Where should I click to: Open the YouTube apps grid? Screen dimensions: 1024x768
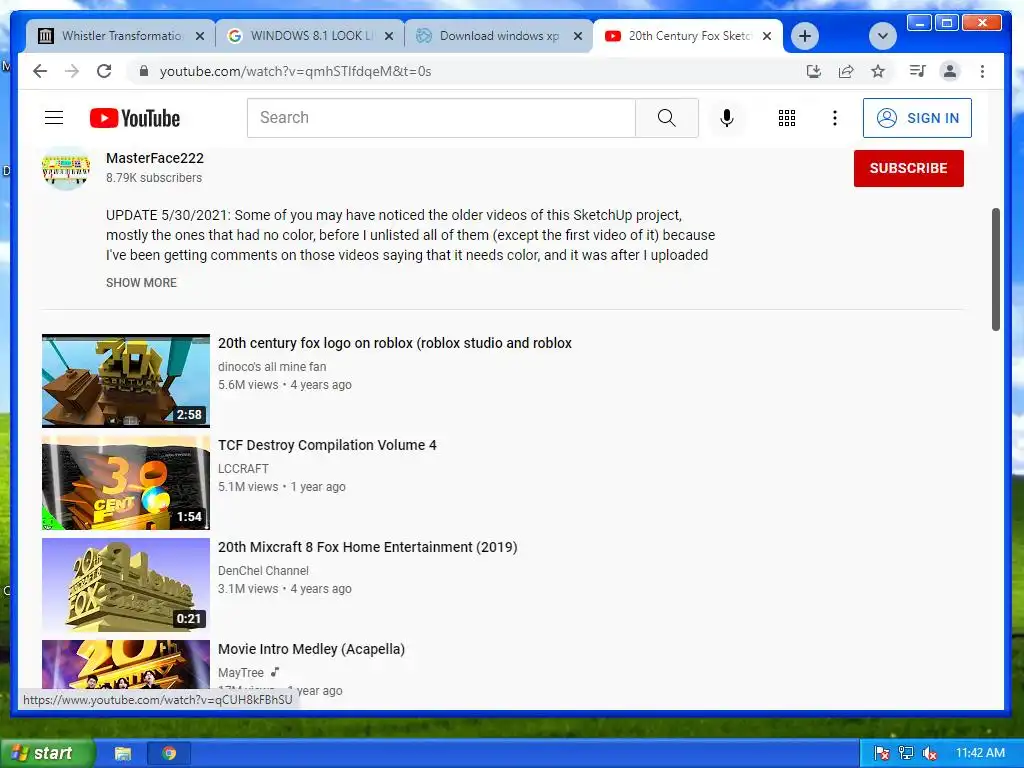tap(787, 118)
